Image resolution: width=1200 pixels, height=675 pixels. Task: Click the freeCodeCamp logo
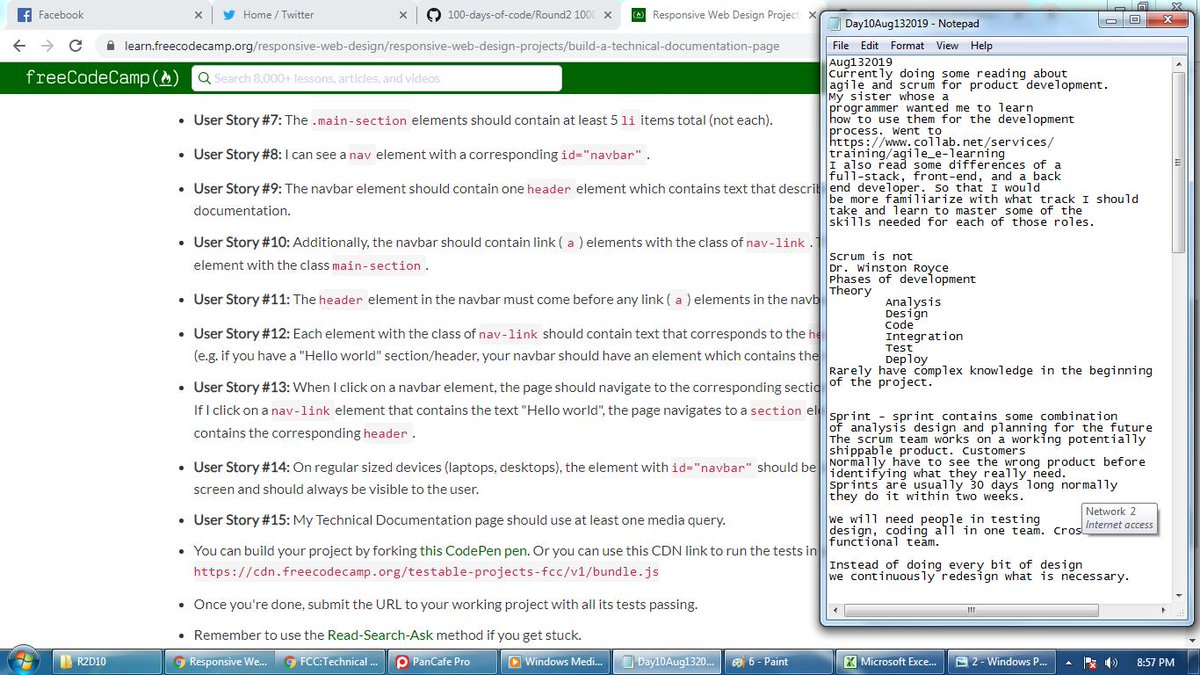pos(102,78)
